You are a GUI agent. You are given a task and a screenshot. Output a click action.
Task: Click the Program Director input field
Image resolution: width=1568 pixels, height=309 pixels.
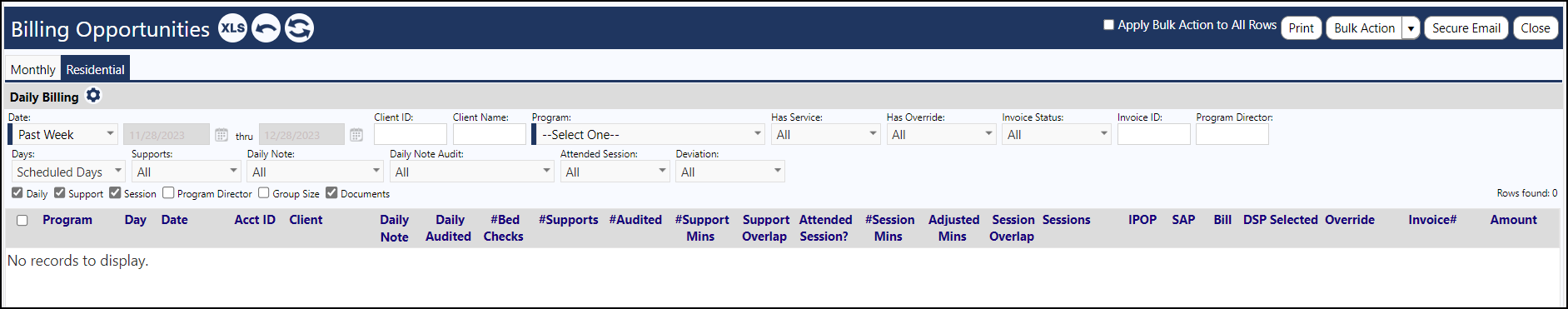tap(1232, 134)
